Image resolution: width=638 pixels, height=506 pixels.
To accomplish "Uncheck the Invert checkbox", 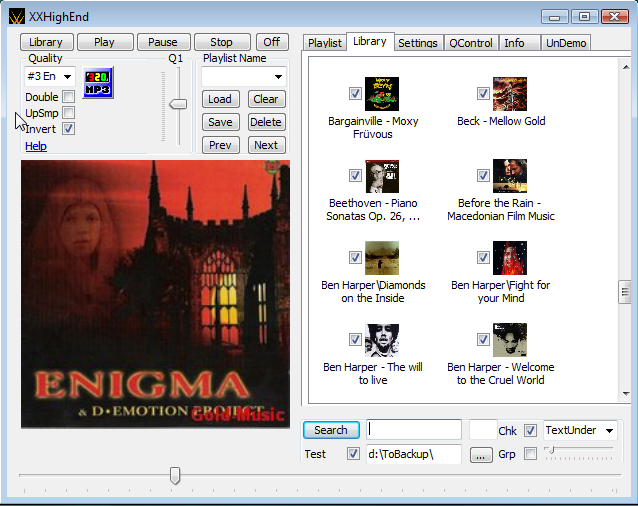I will pos(68,129).
